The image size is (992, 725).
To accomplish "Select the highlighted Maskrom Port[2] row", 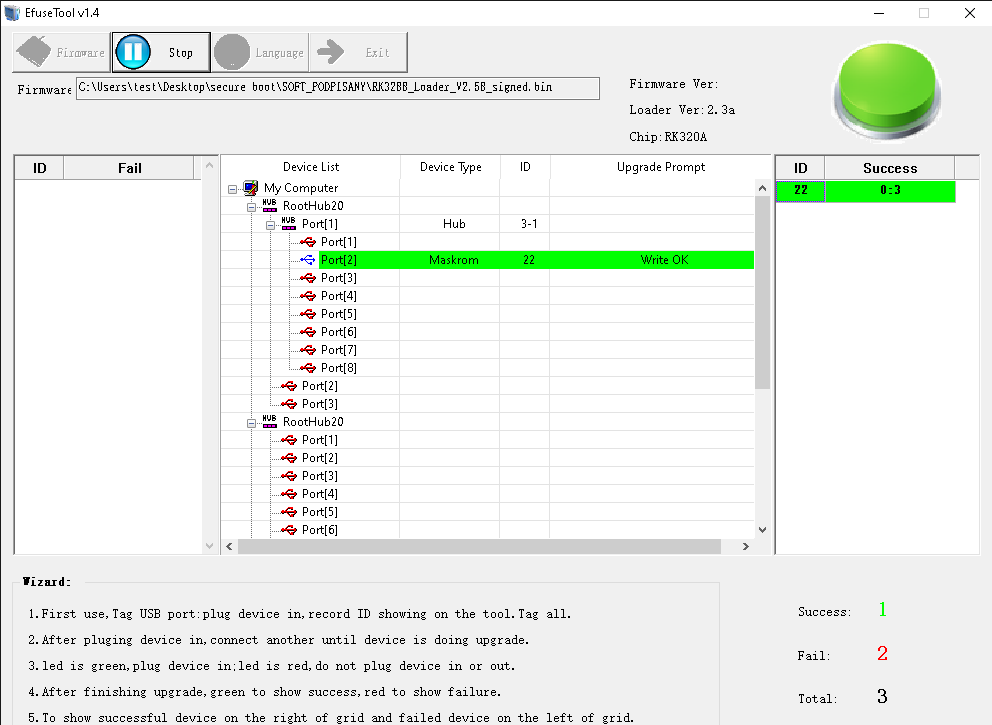I will pyautogui.click(x=340, y=259).
